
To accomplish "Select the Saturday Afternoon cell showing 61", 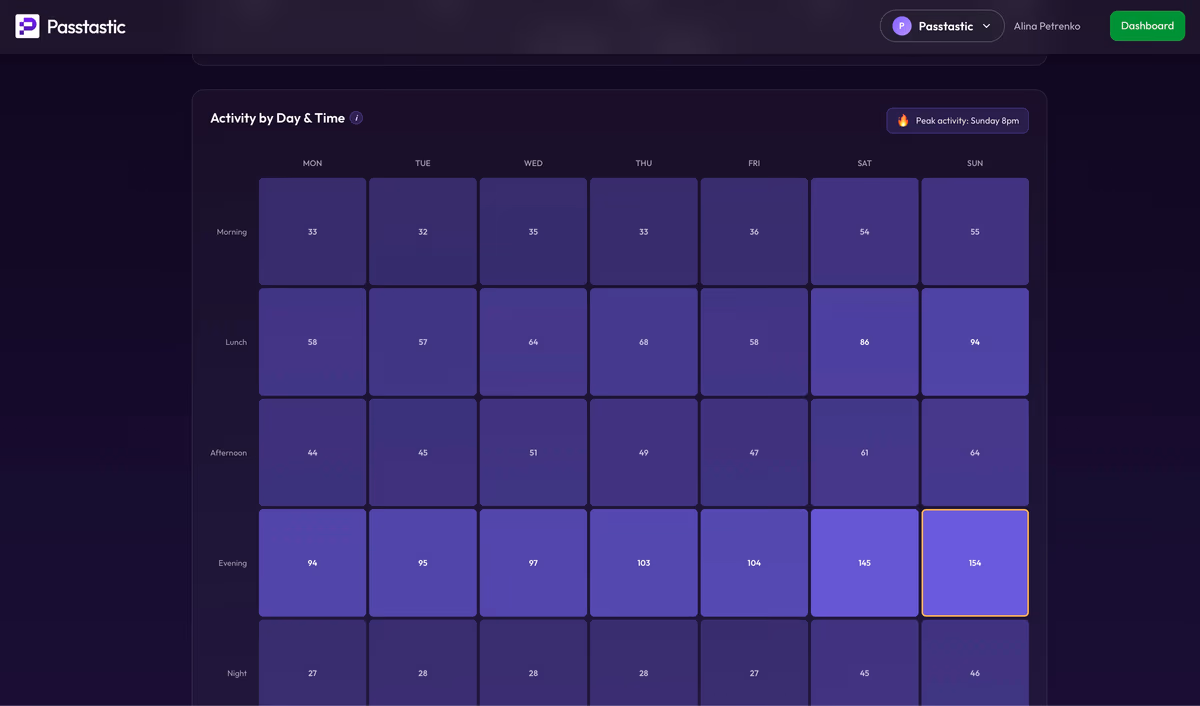I will (x=865, y=453).
